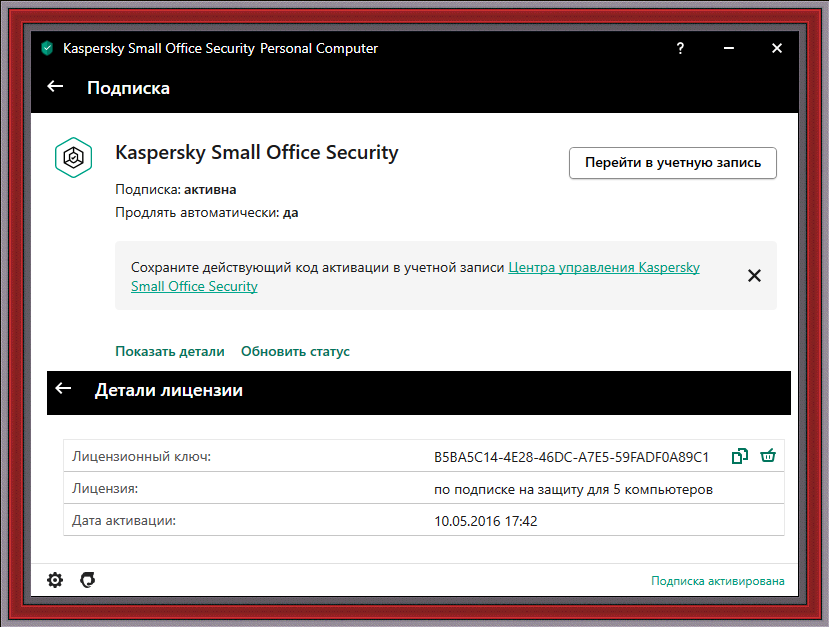Go back using the Подписка arrow

click(x=56, y=86)
